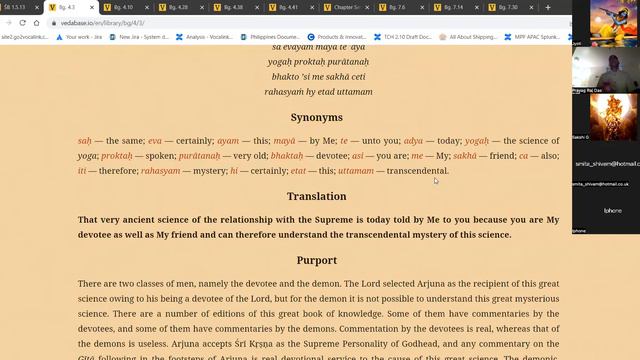
Task: Click the verse line 'yogaḥ proktaḥ purātanaḥ'
Action: [318, 62]
